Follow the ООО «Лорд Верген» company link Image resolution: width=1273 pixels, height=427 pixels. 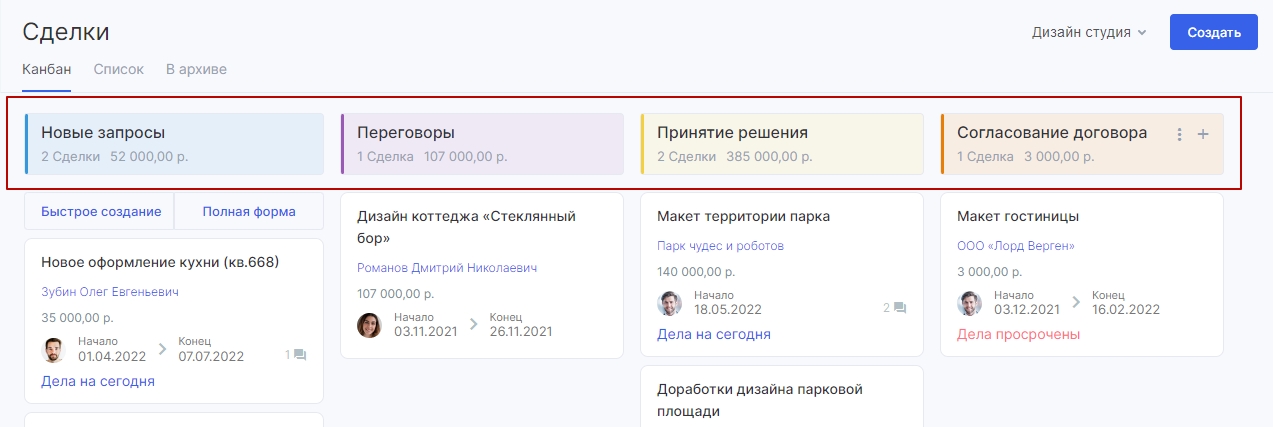(x=1015, y=246)
